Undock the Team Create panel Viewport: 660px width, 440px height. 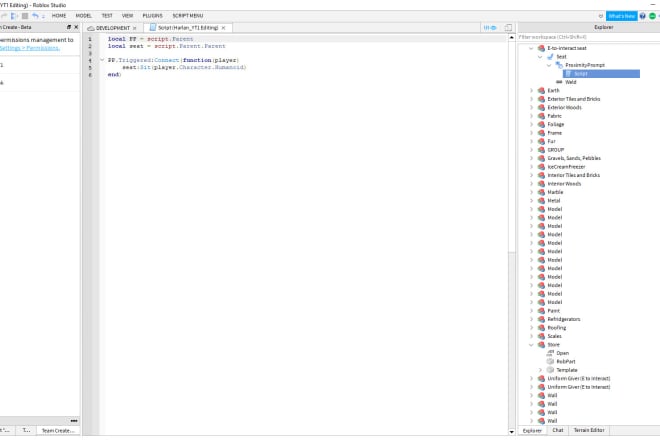tap(69, 27)
